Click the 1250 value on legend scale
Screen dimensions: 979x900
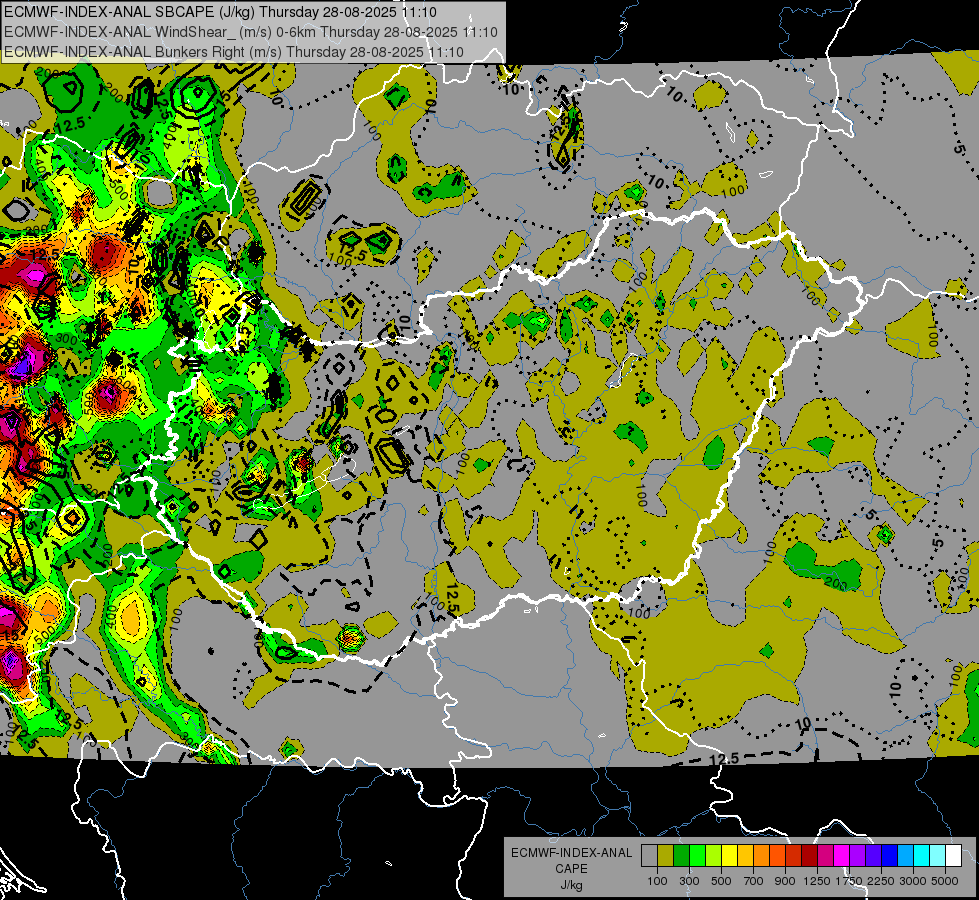pyautogui.click(x=817, y=881)
